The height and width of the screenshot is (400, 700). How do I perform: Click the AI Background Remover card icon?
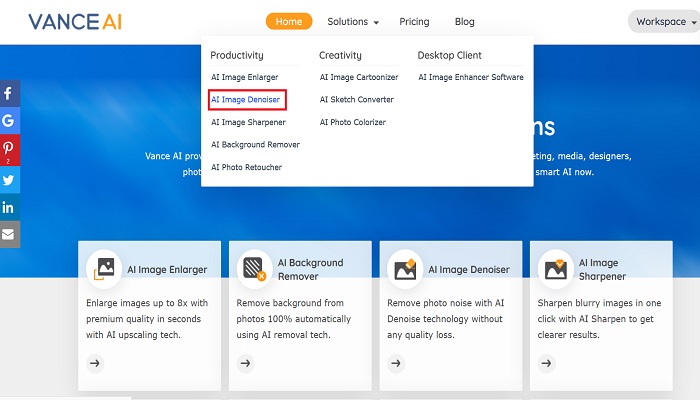coord(254,269)
